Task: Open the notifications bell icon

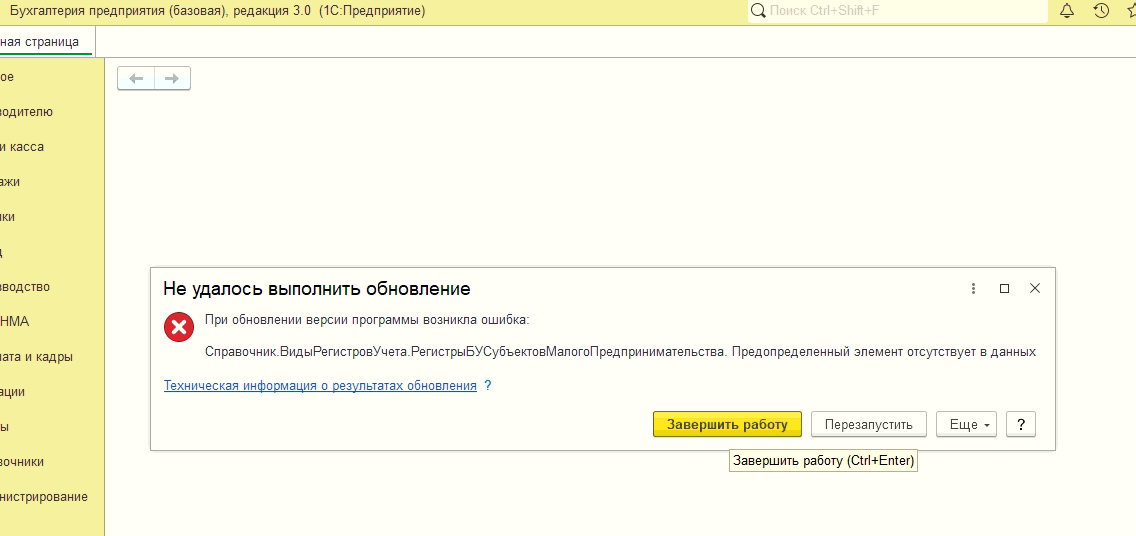Action: [1067, 11]
